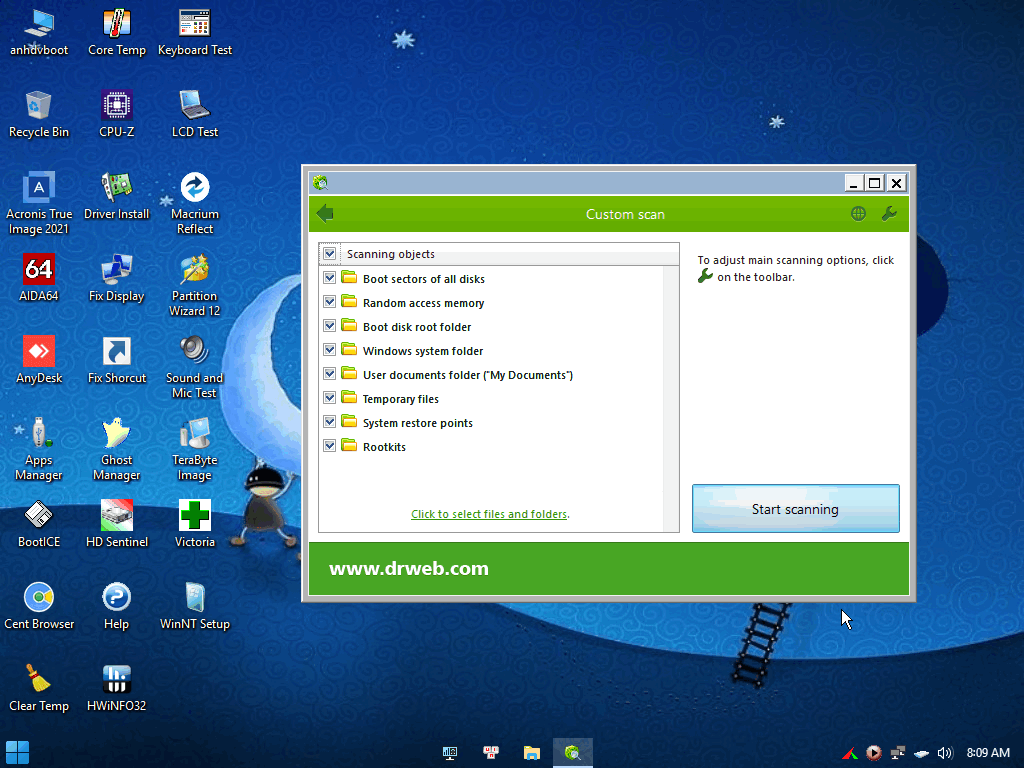Open Keyboard Test desktop icon

point(195,33)
